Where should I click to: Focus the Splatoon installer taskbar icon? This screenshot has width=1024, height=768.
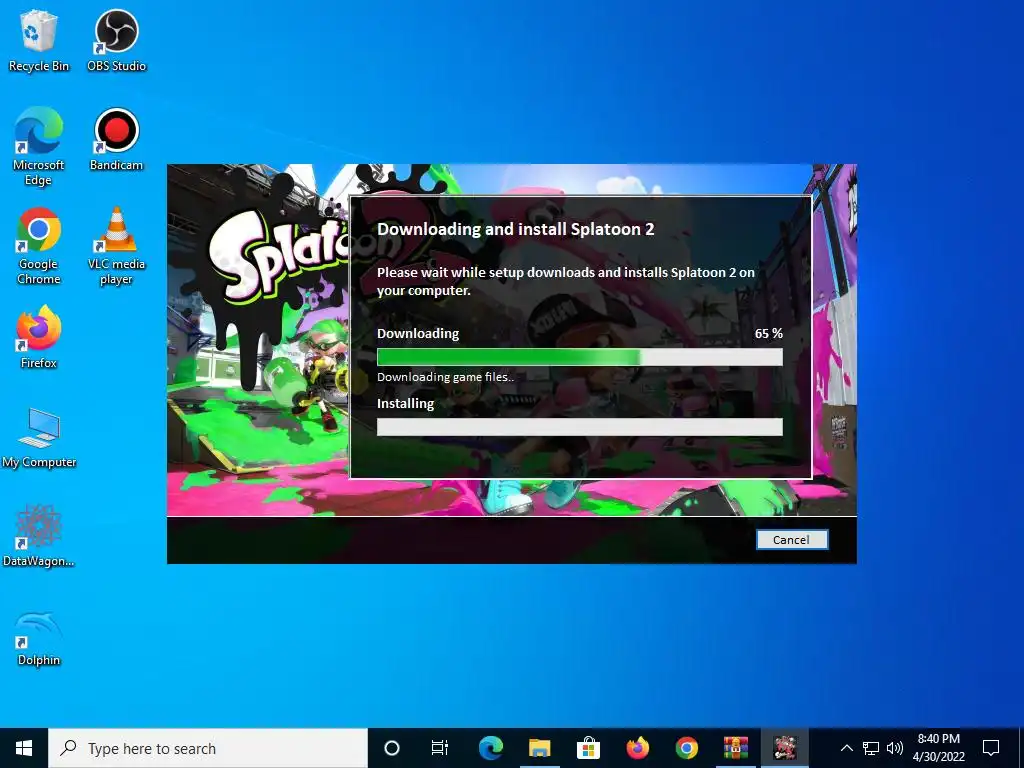785,748
